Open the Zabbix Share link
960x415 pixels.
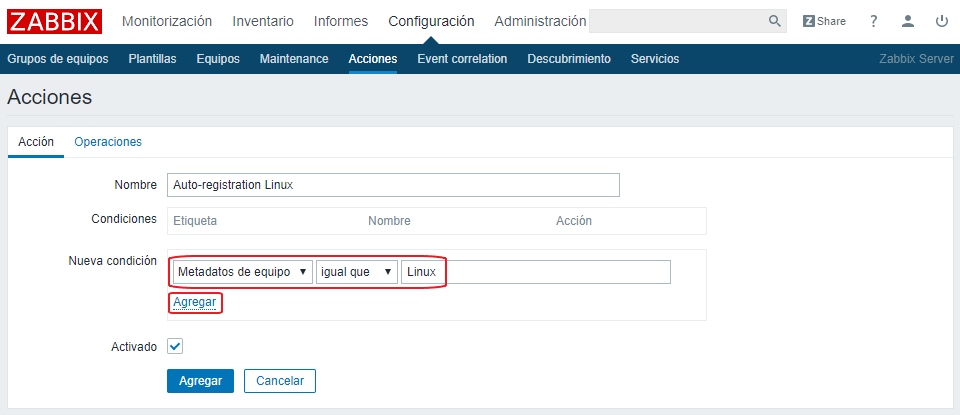point(824,21)
